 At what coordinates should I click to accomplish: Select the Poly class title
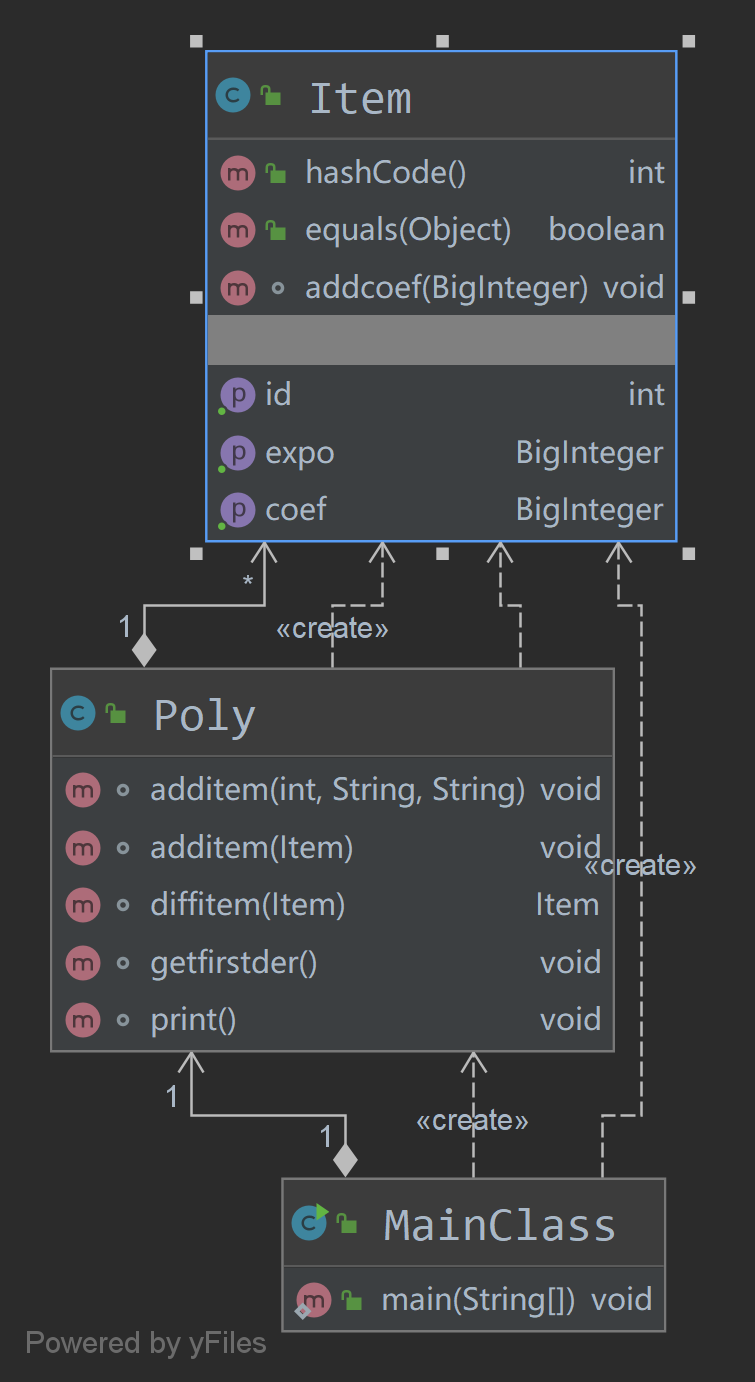(205, 715)
